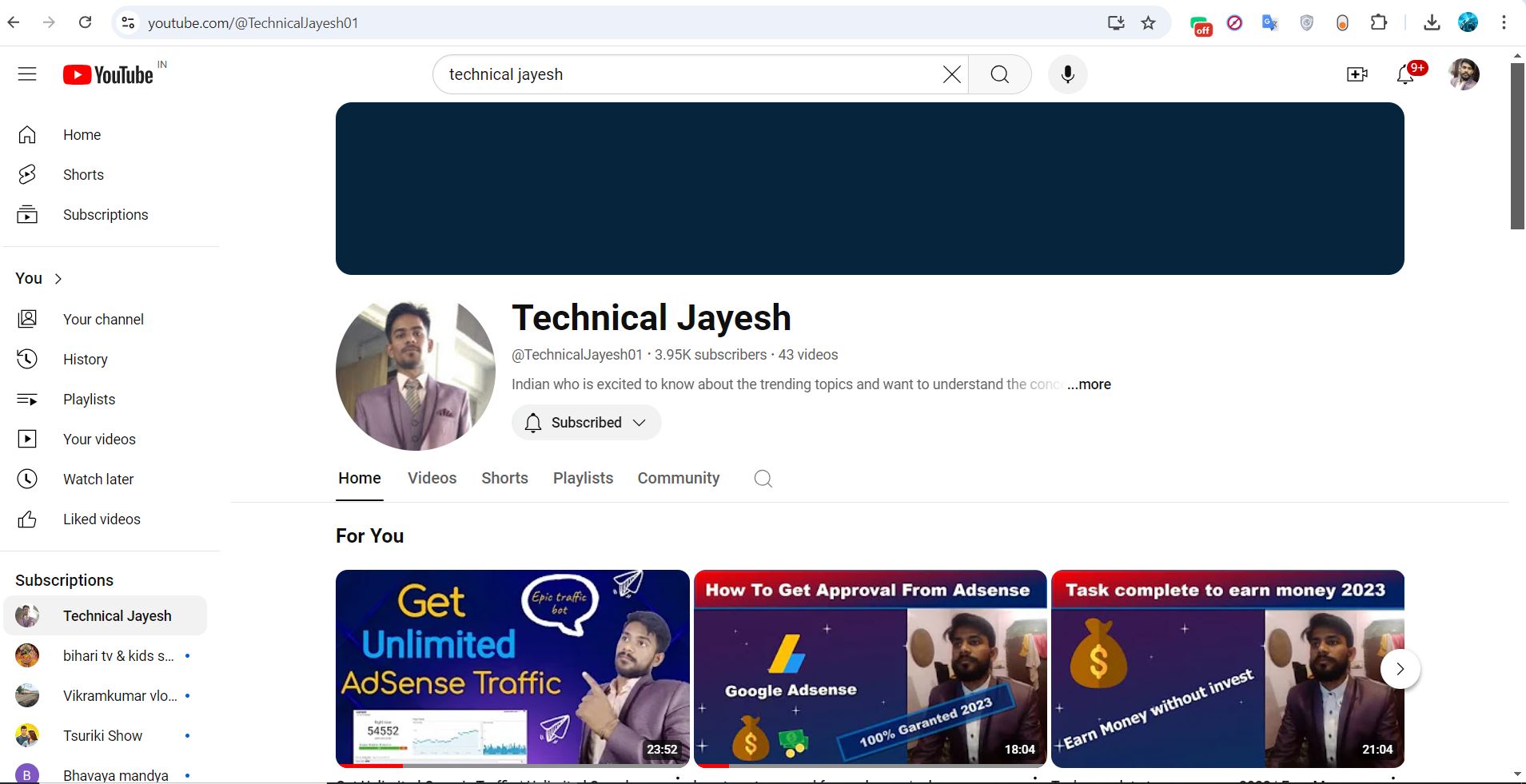Click the 43 videos text
The image size is (1526, 784).
pyautogui.click(x=808, y=355)
